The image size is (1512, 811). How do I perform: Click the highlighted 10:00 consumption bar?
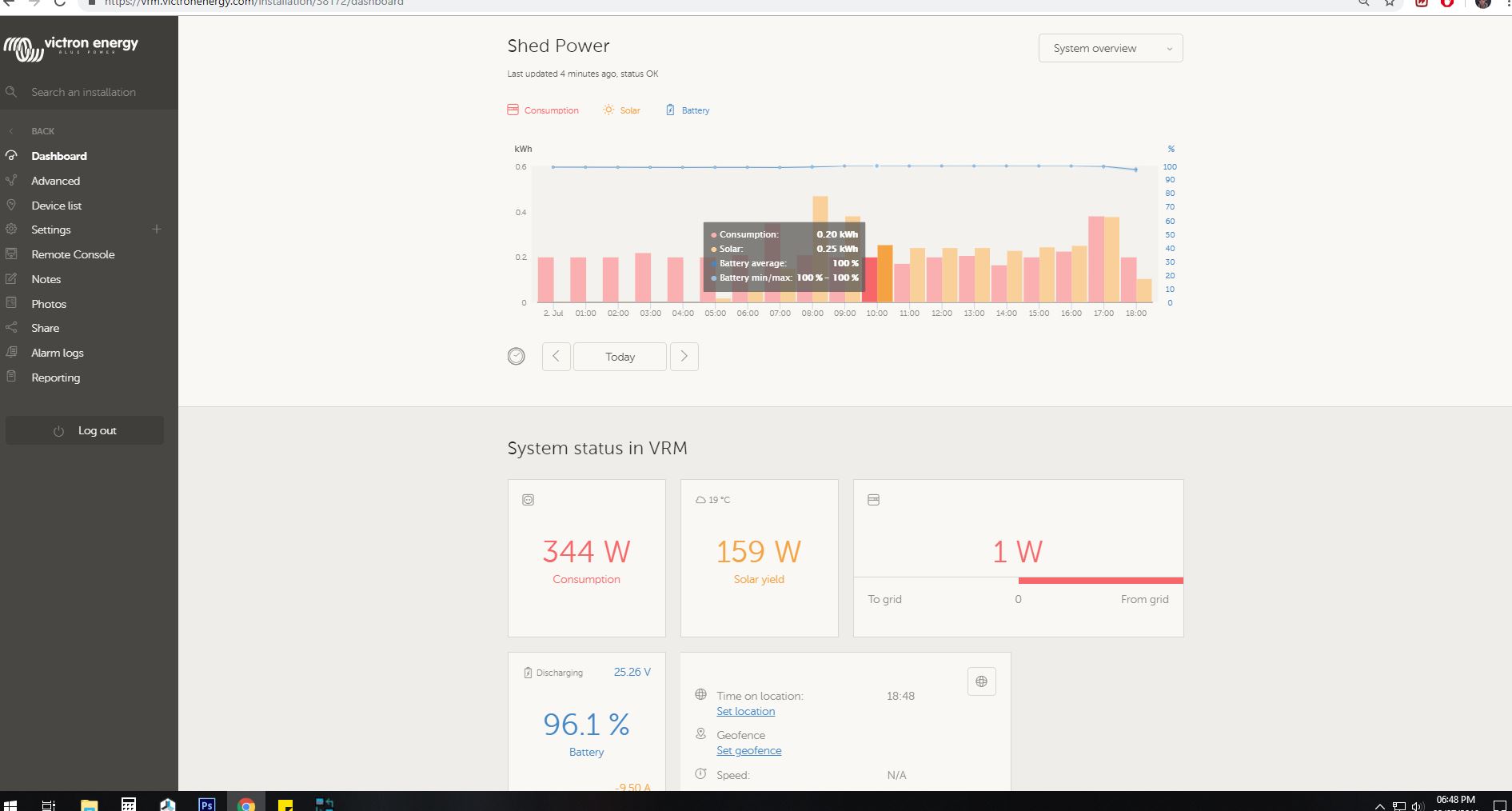coord(869,279)
